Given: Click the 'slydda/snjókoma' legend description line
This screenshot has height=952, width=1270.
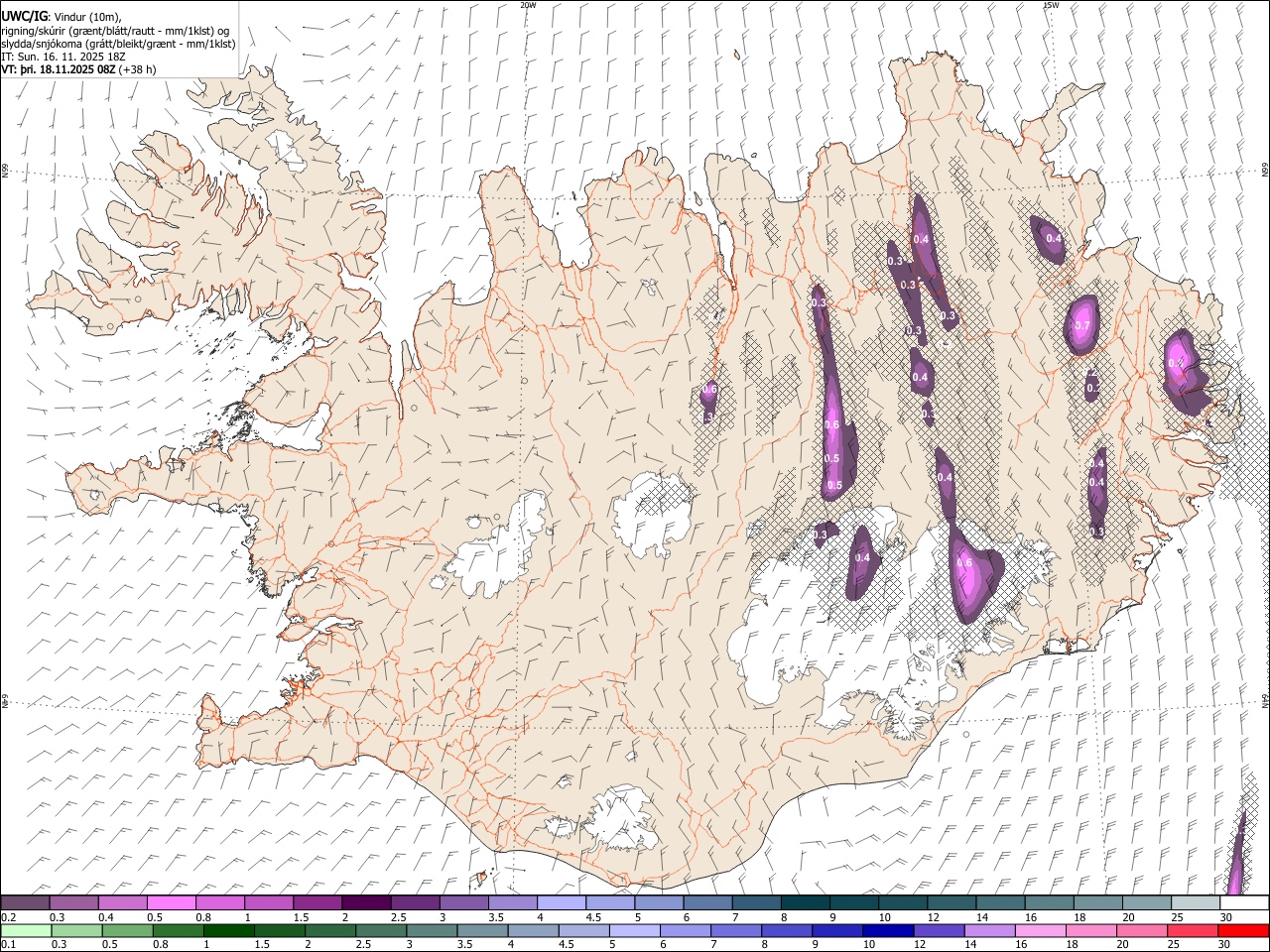Looking at the screenshot, I should pos(119,44).
